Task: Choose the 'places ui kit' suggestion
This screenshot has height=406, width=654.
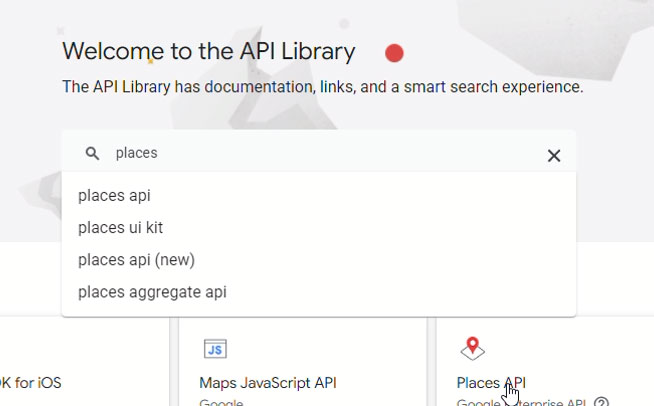Action: 319,228
